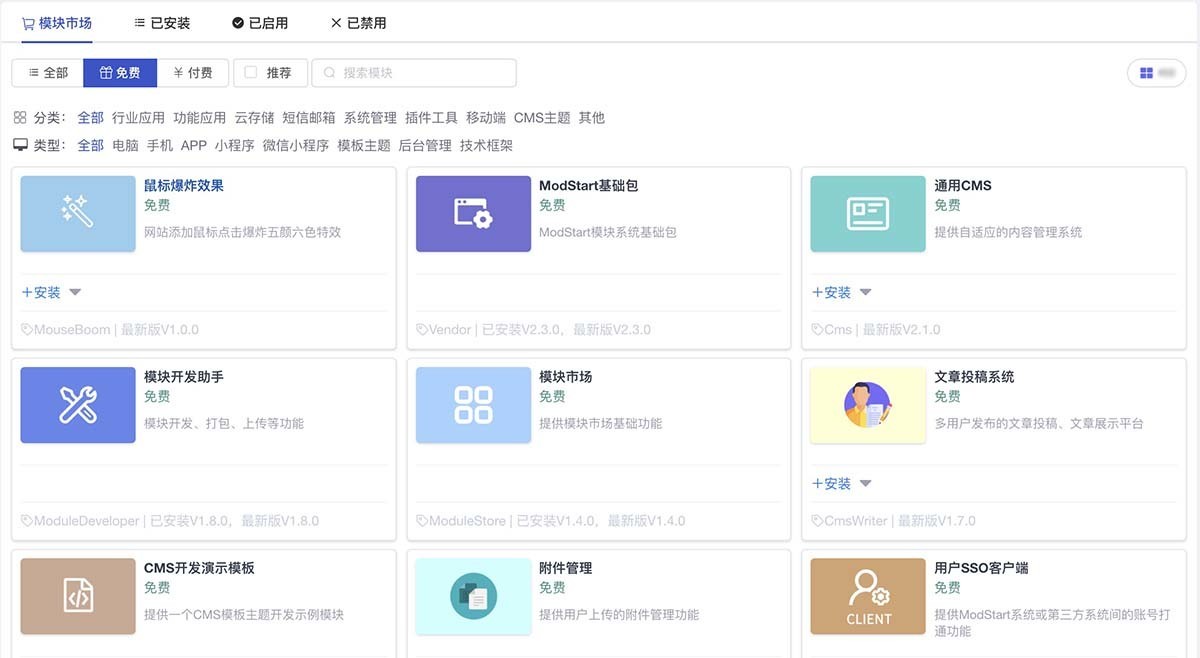Filter by 插件工具 category
The image size is (1200, 658).
[431, 117]
